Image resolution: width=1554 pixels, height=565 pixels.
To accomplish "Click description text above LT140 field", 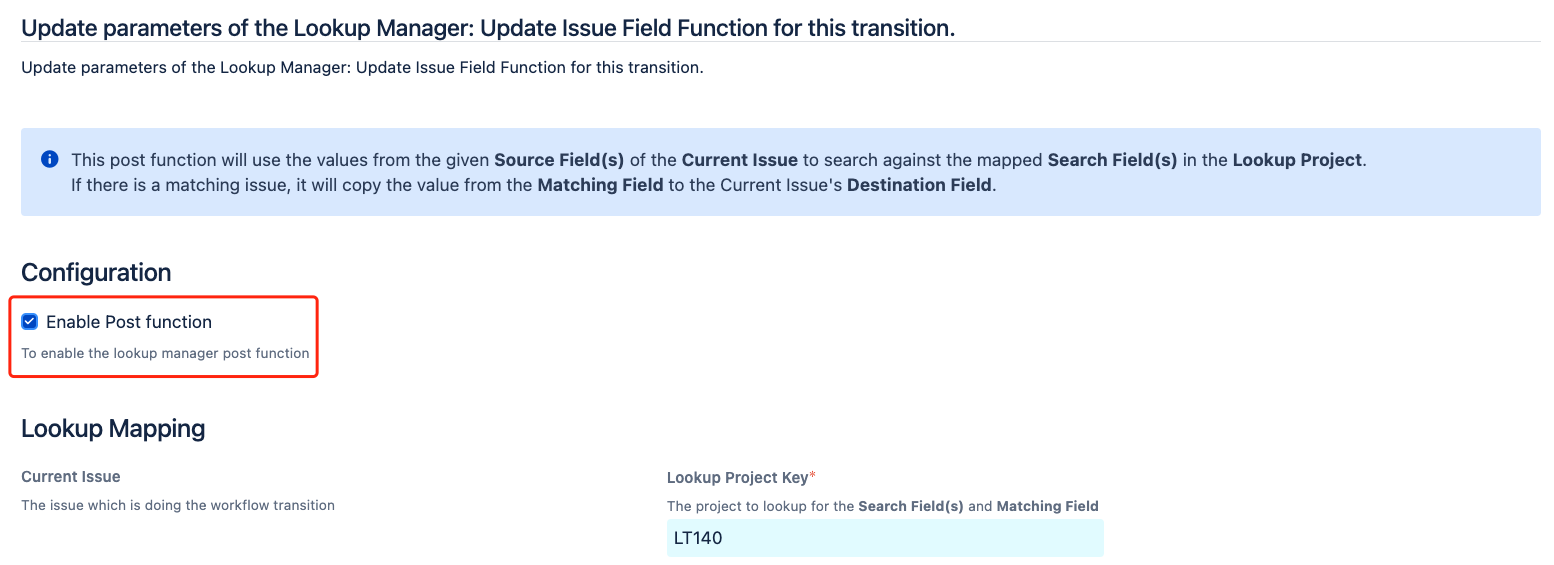I will click(882, 506).
